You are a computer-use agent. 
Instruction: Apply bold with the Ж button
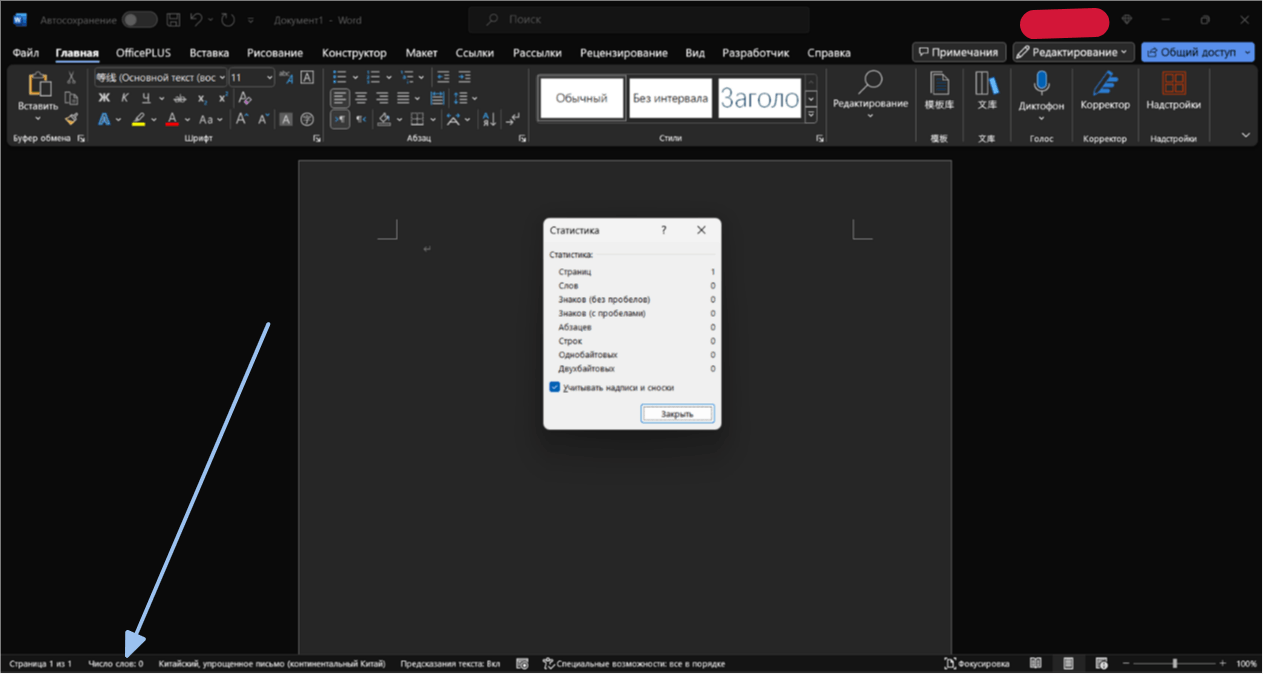104,98
